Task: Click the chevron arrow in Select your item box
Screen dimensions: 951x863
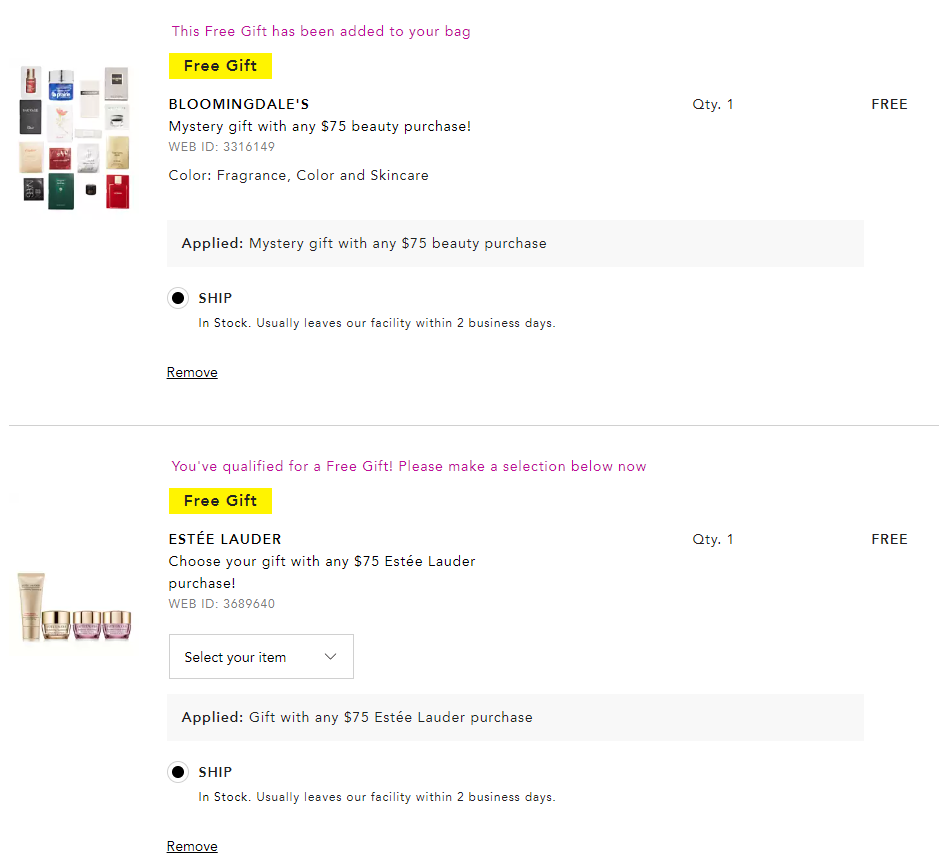Action: point(331,657)
